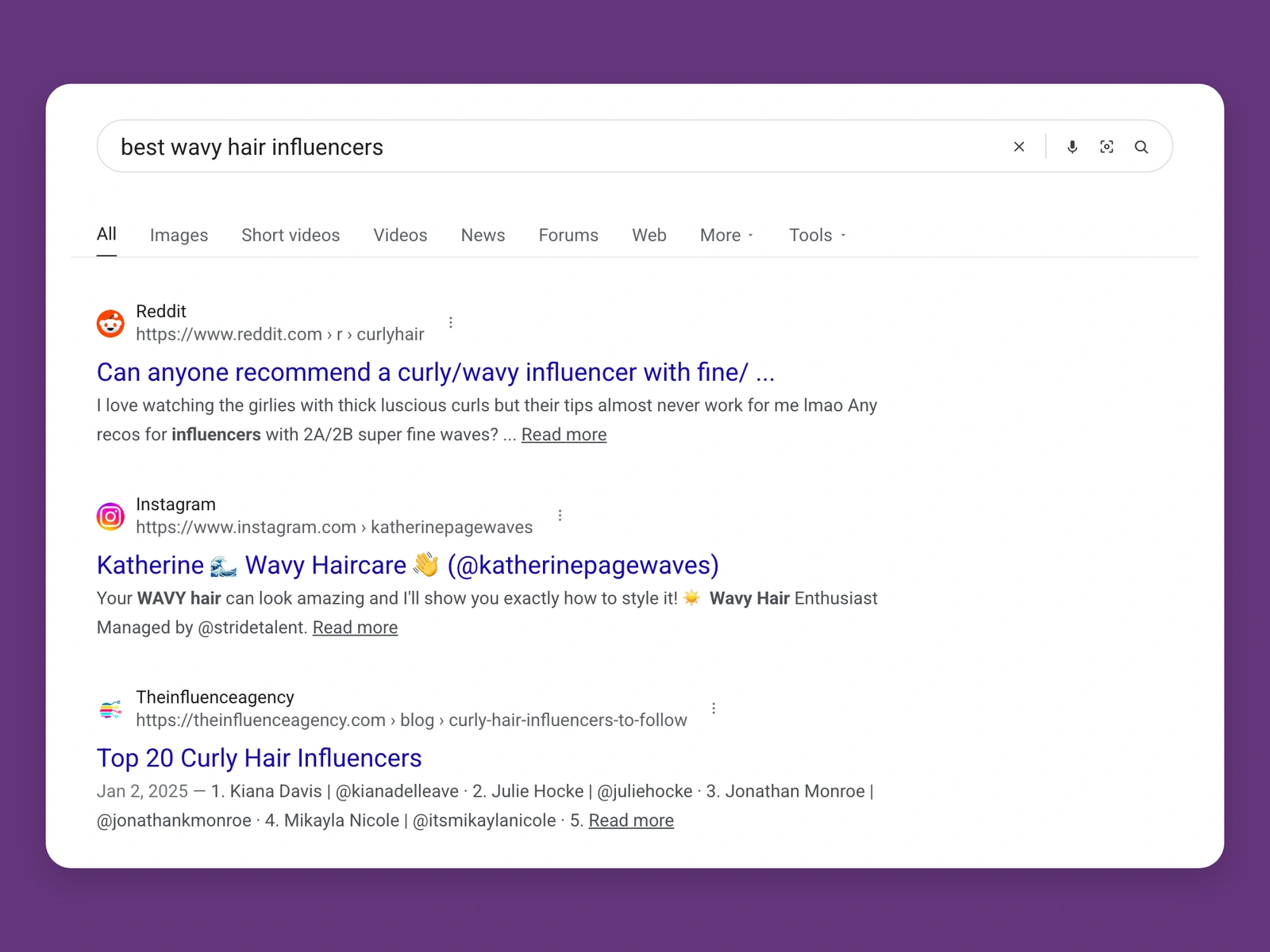The width and height of the screenshot is (1270, 952).
Task: Open image search with the lens icon
Action: coord(1106,147)
